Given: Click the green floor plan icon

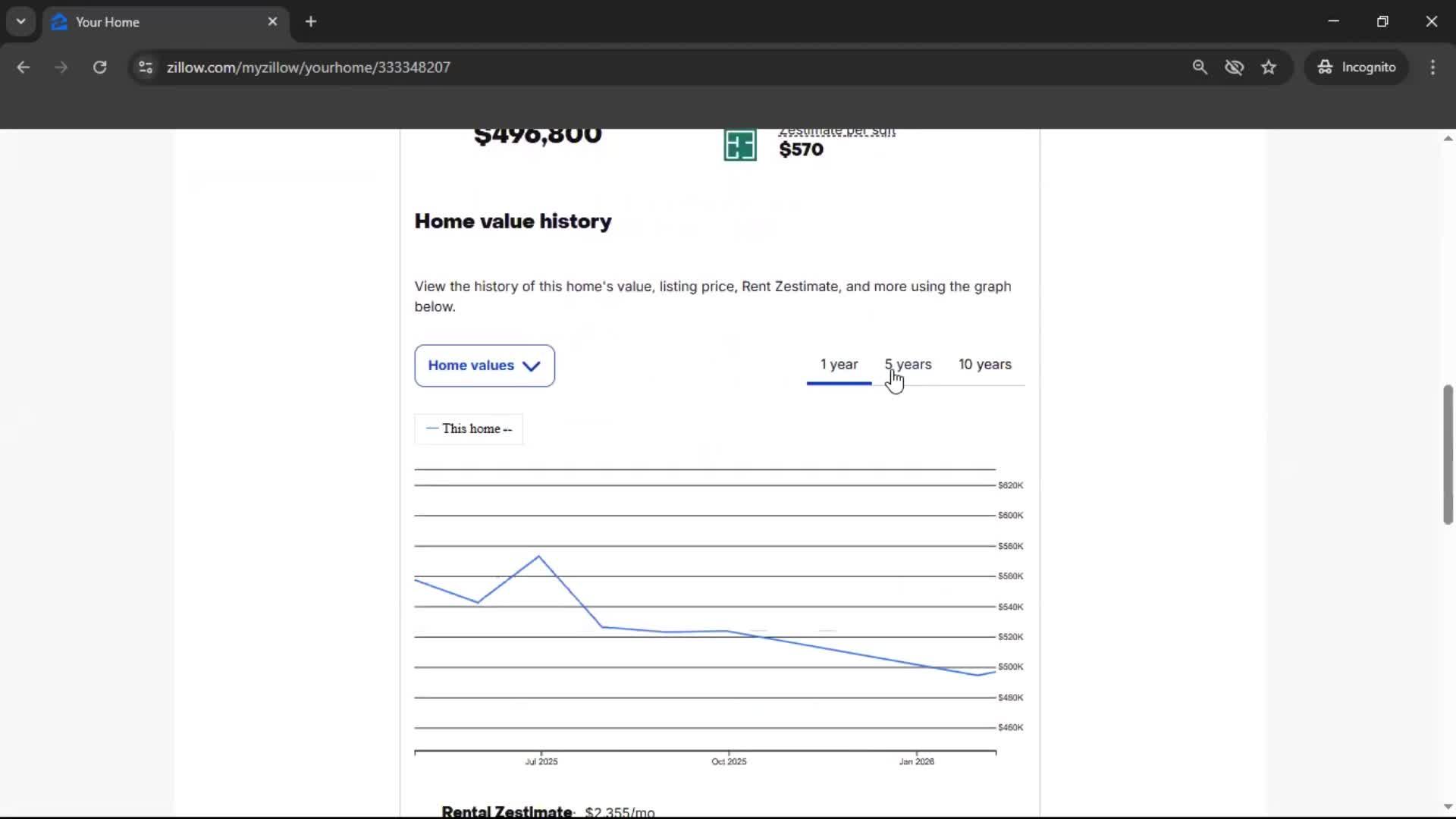Looking at the screenshot, I should coord(739,145).
